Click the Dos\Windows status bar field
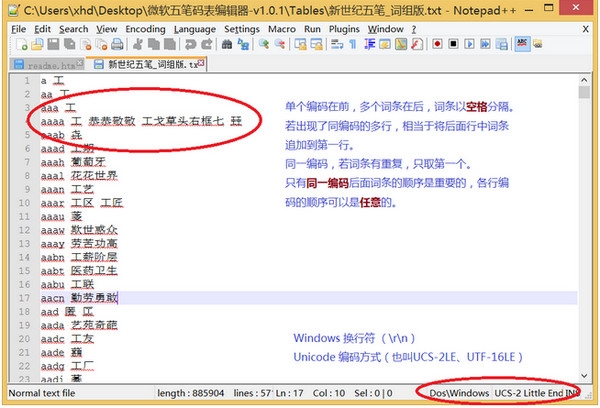Viewport: 600px width, 408px height. [x=459, y=393]
